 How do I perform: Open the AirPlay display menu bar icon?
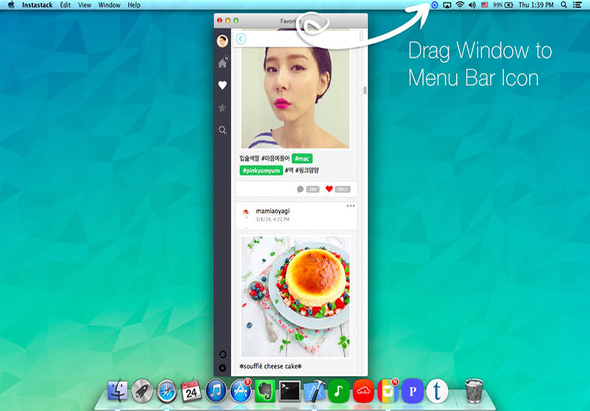pos(447,5)
